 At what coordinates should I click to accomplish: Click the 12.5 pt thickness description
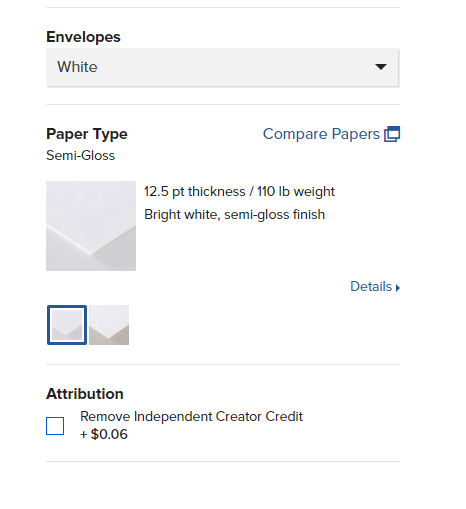(195, 192)
